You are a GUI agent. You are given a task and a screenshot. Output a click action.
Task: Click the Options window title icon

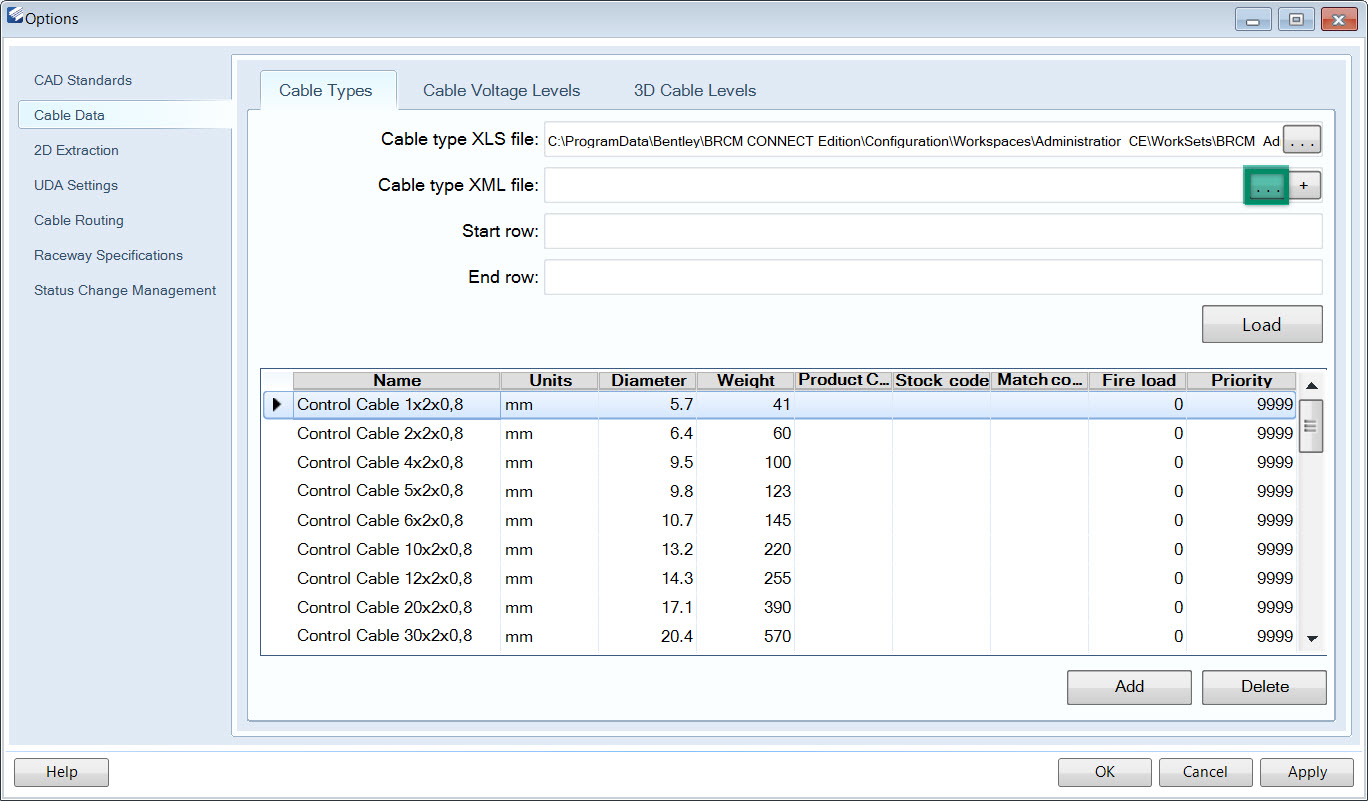(x=14, y=18)
